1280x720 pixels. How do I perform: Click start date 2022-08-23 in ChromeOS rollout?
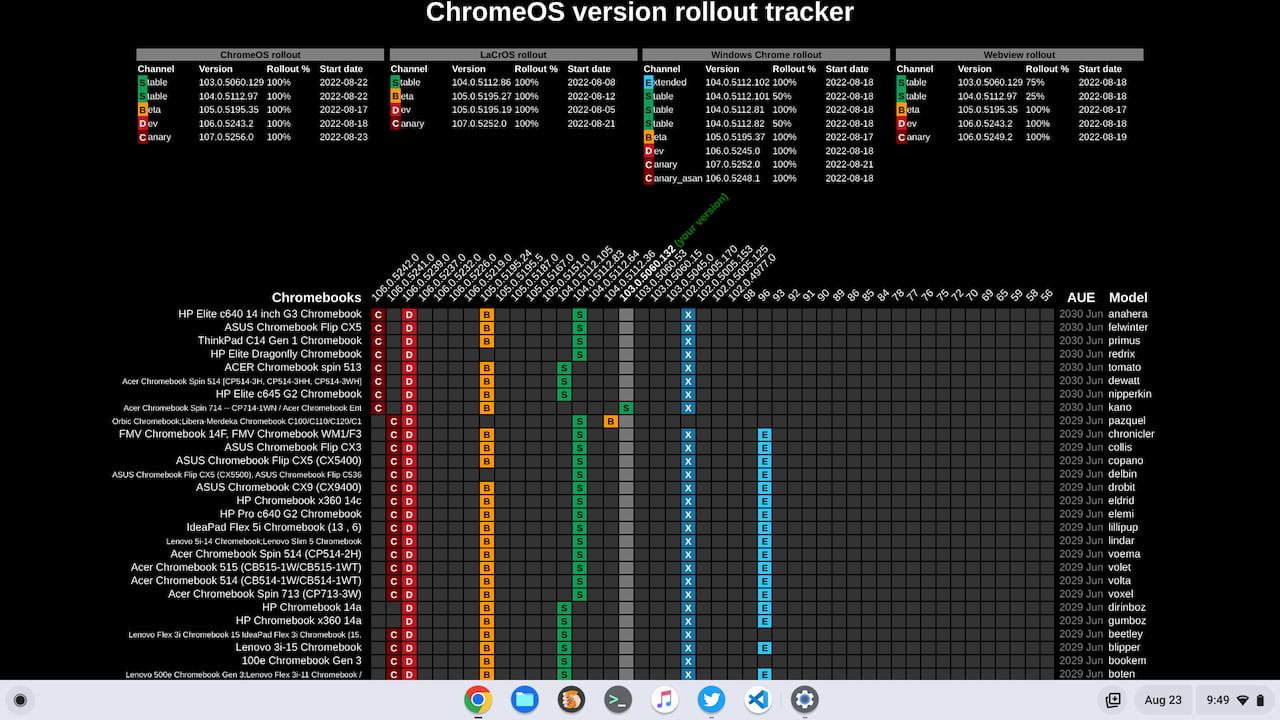pyautogui.click(x=344, y=137)
